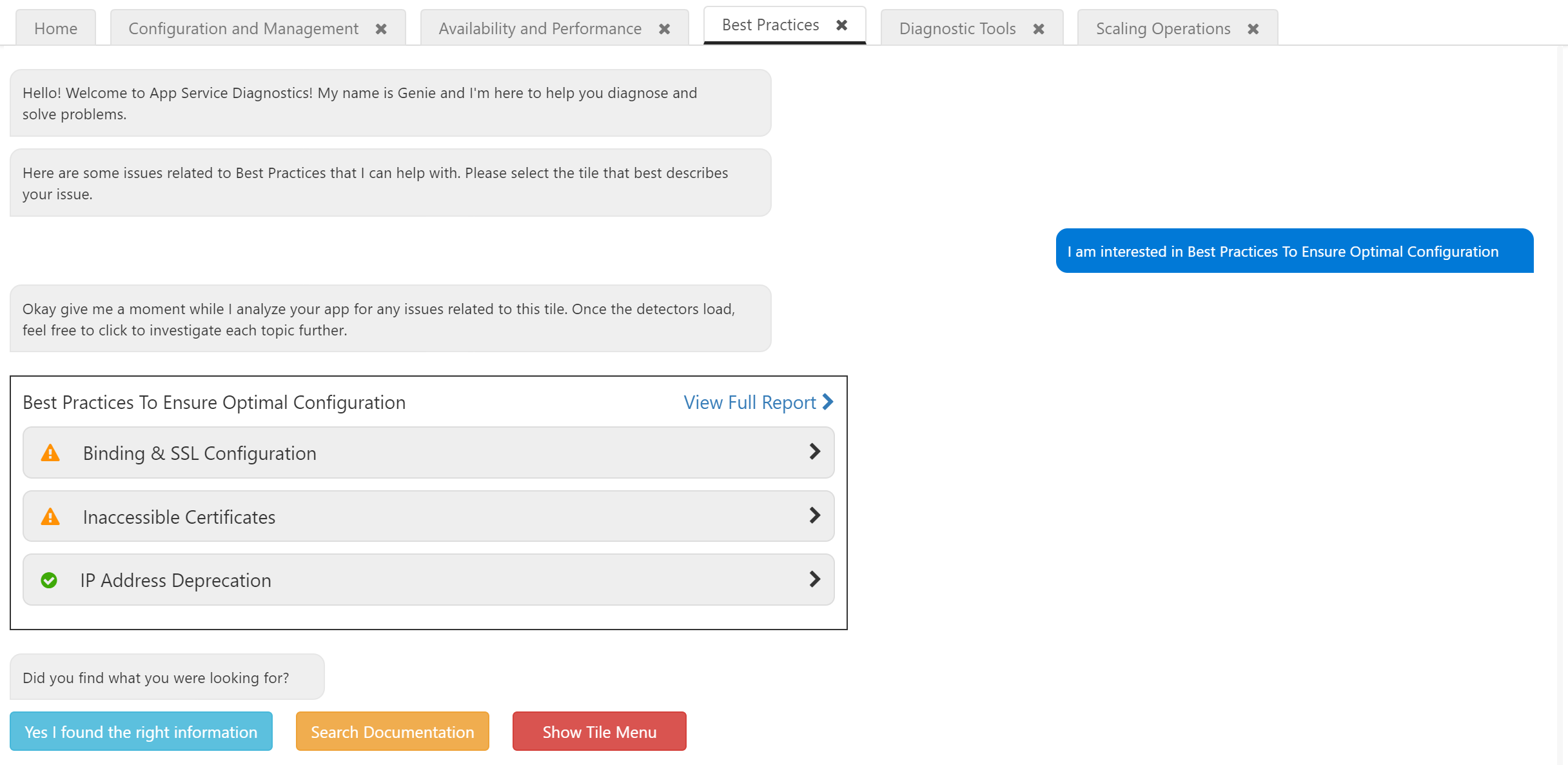1568x765 pixels.
Task: Click IP Address Deprecation green checkmark icon
Action: click(x=49, y=581)
